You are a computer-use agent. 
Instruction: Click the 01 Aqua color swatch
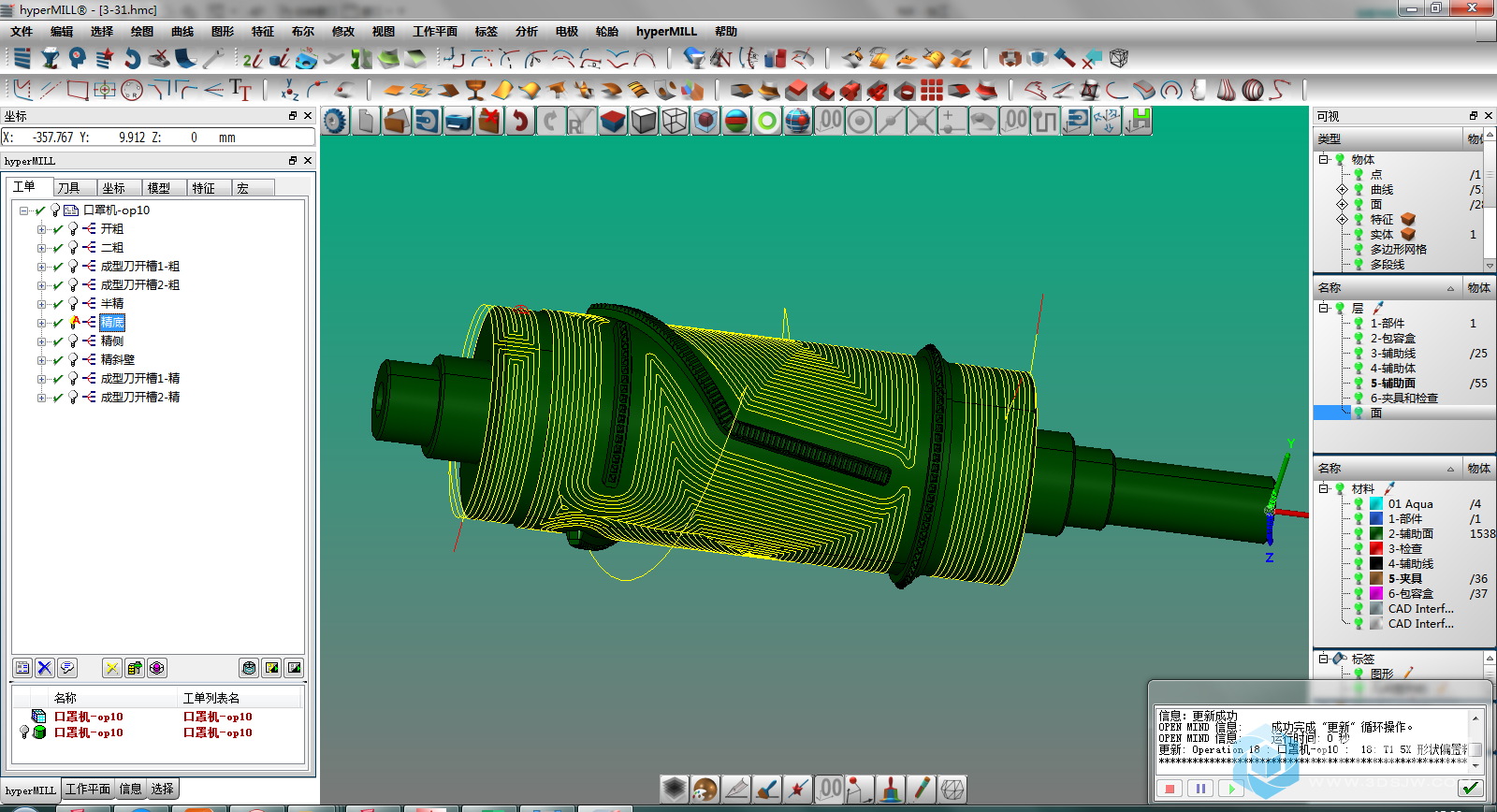tap(1376, 504)
